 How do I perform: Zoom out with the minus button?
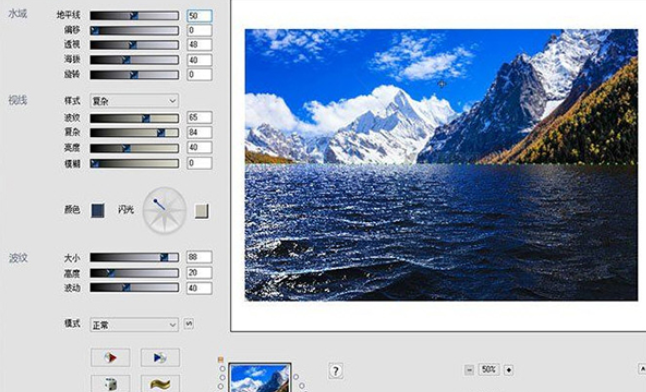469,370
